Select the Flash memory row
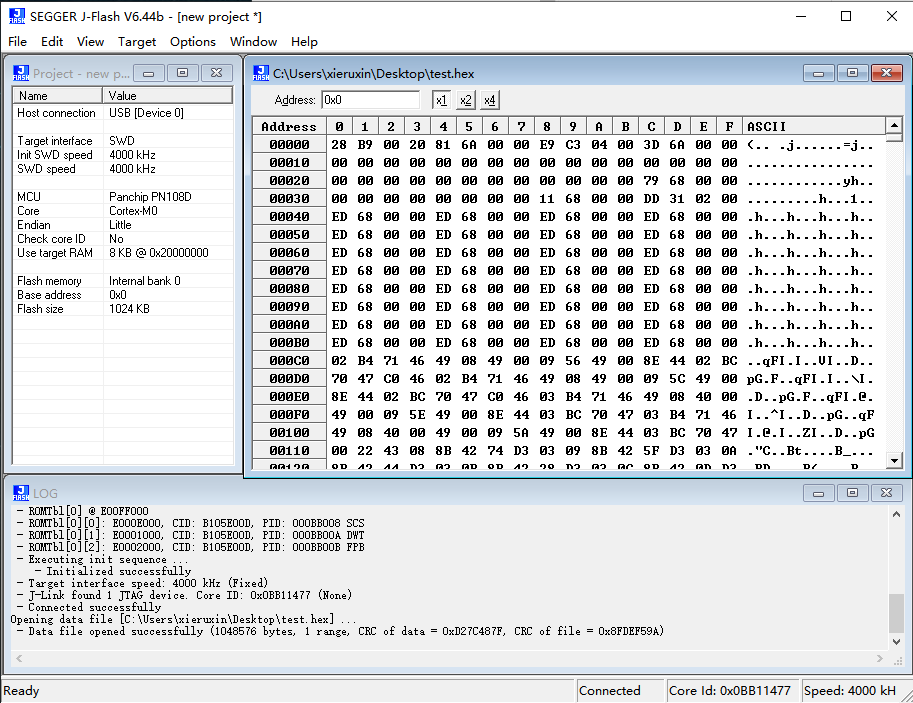Viewport: 913px width, 703px height. (123, 281)
